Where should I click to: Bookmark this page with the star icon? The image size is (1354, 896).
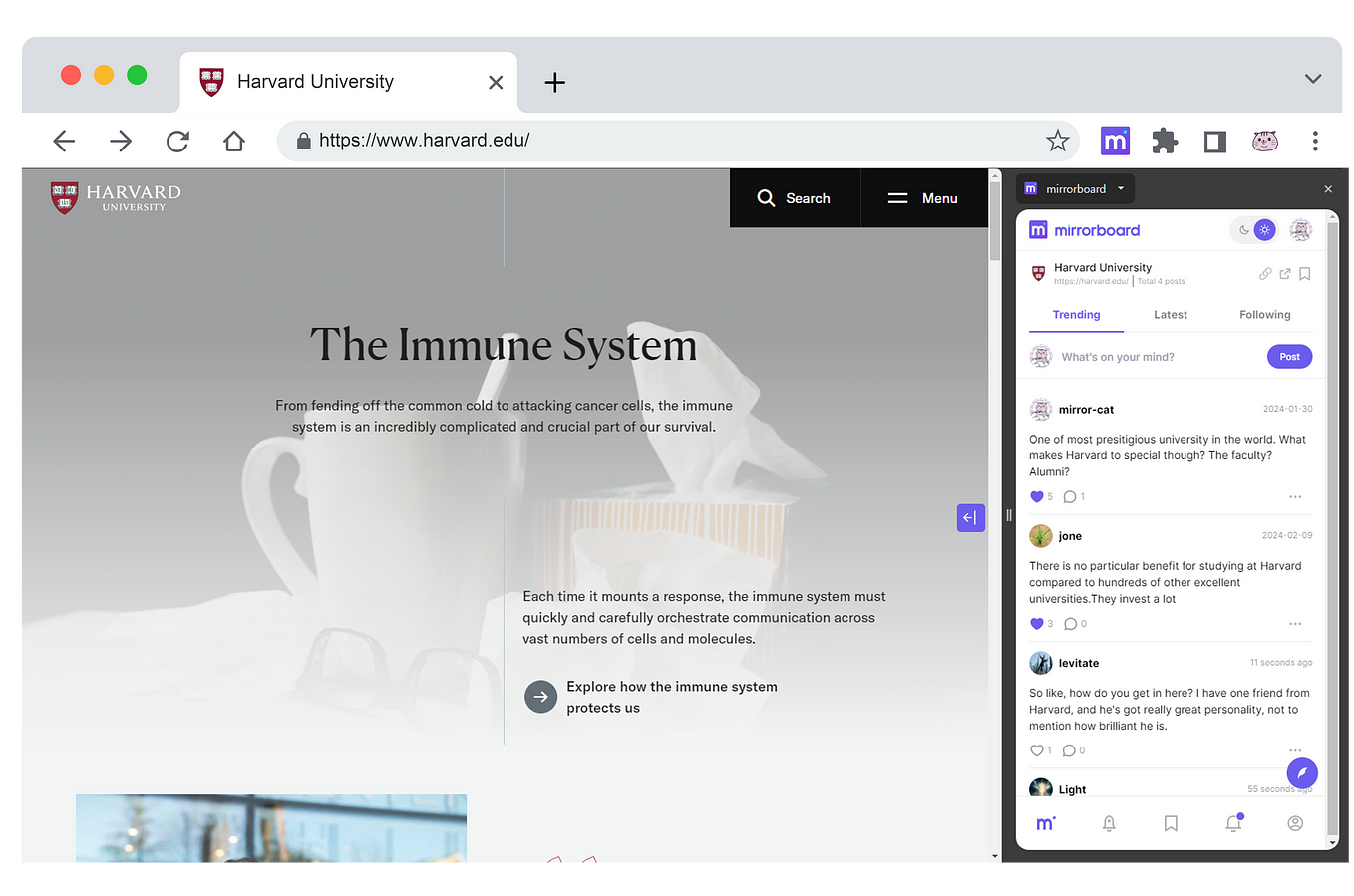1057,141
